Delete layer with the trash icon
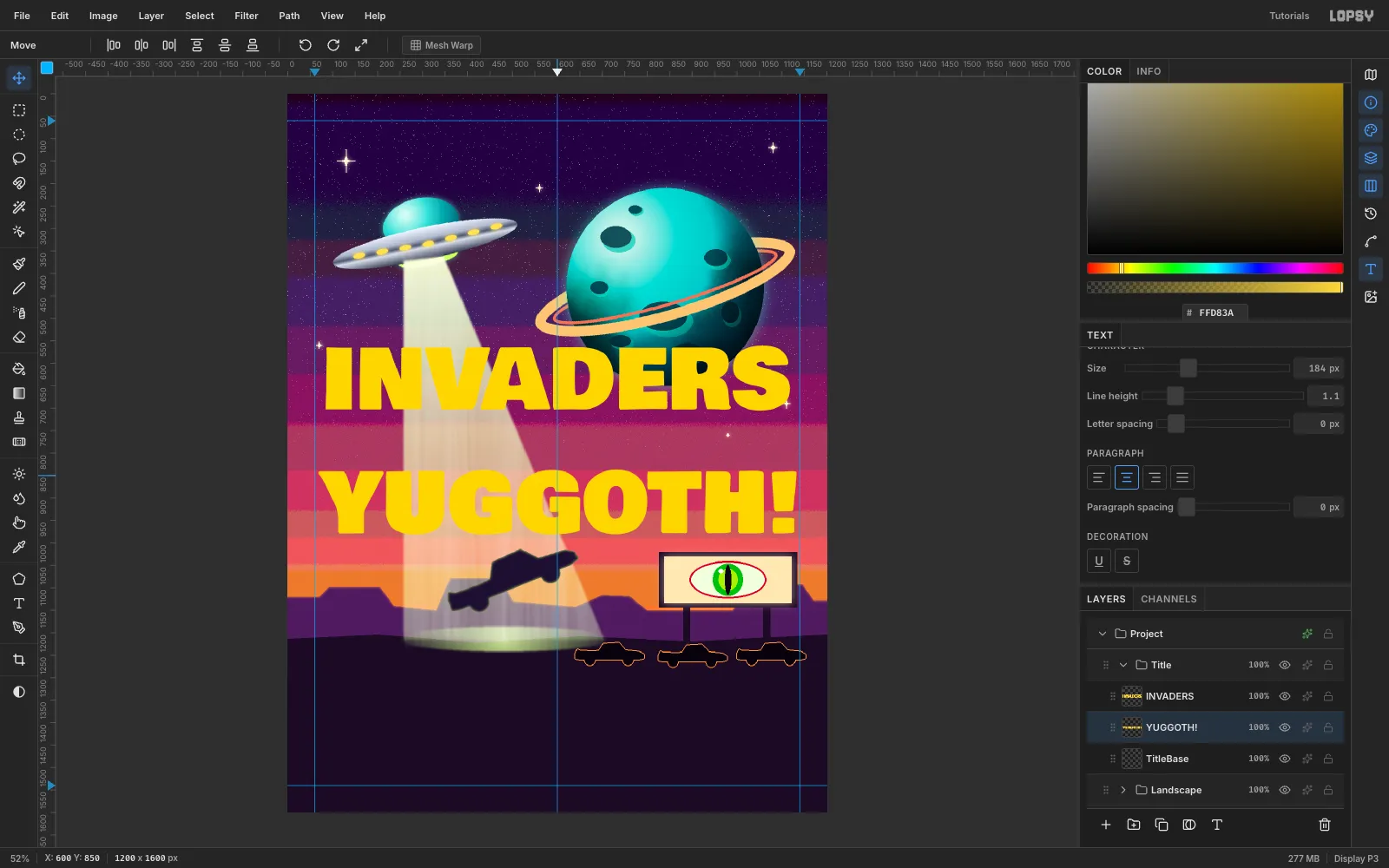 coord(1325,825)
